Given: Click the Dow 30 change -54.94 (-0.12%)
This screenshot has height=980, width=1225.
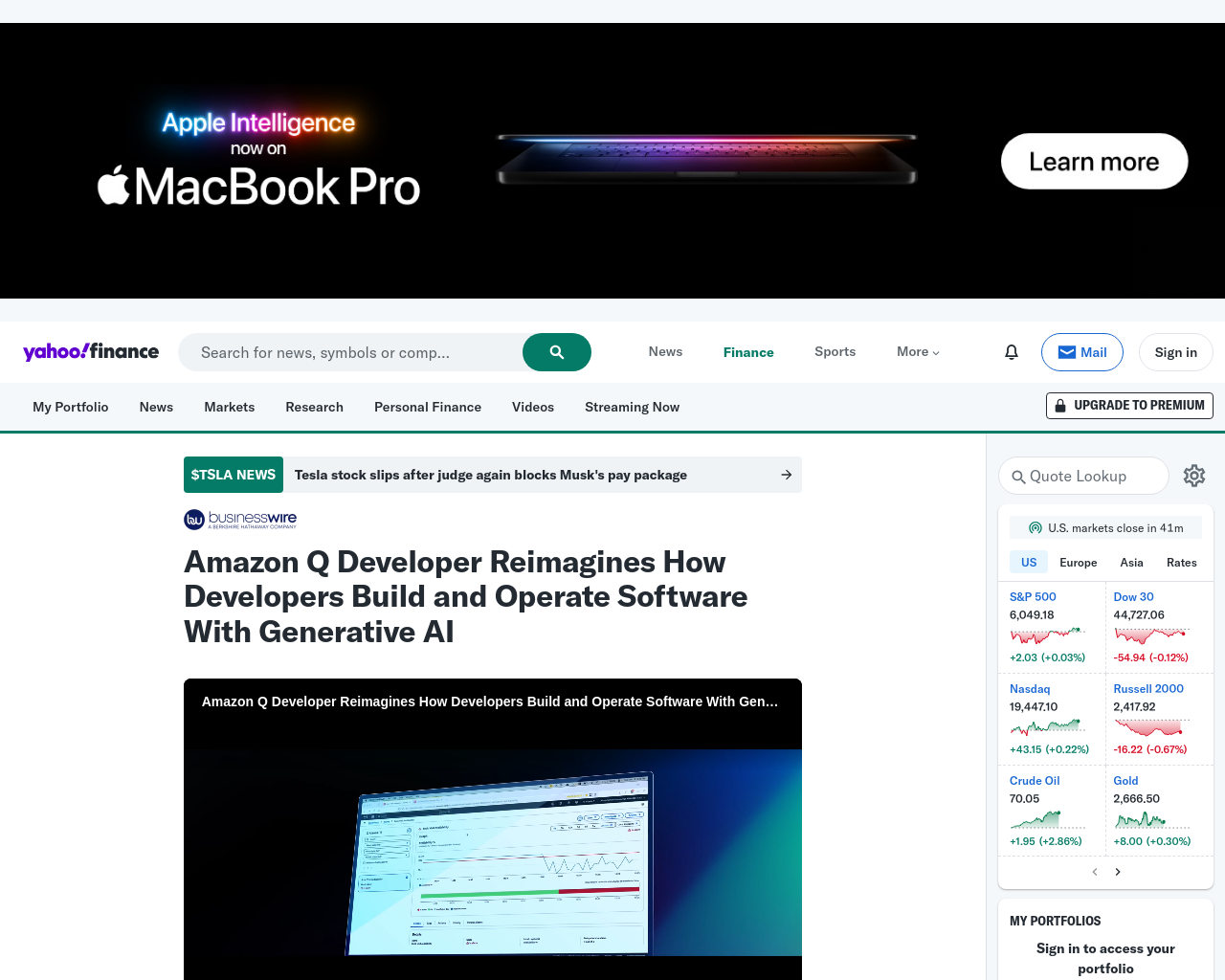Looking at the screenshot, I should point(1151,657).
